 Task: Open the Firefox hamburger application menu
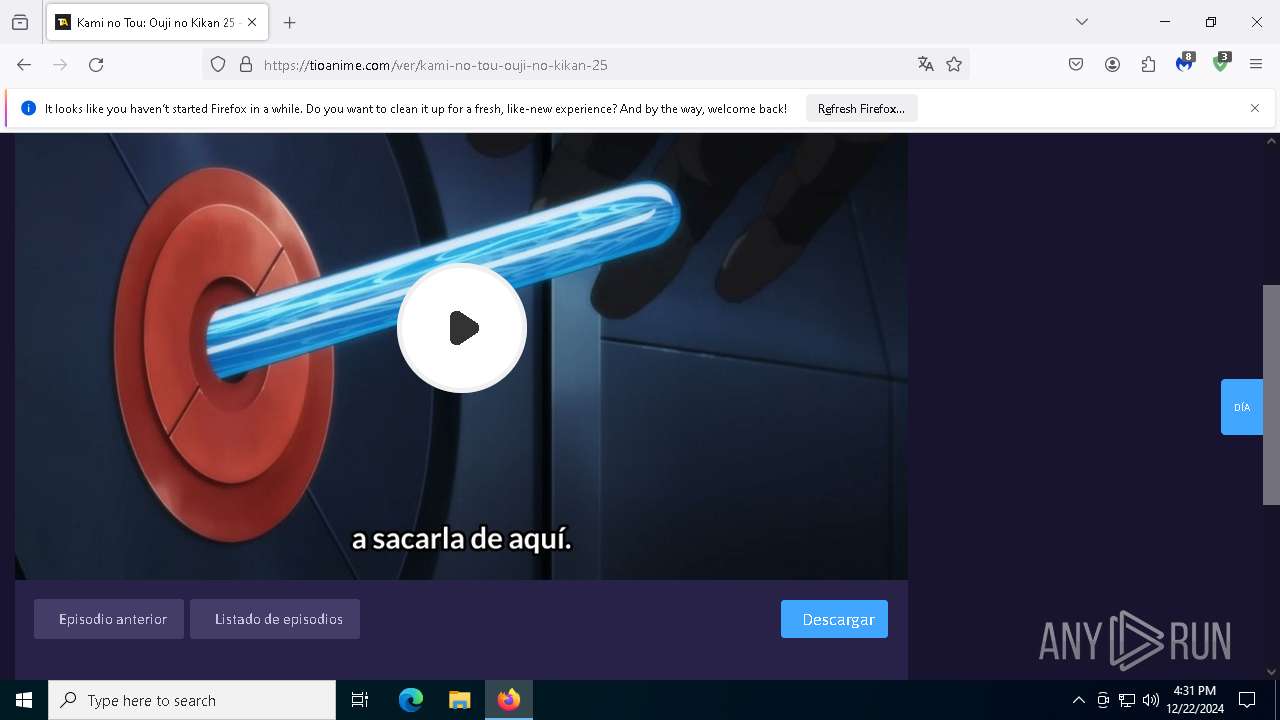point(1256,65)
